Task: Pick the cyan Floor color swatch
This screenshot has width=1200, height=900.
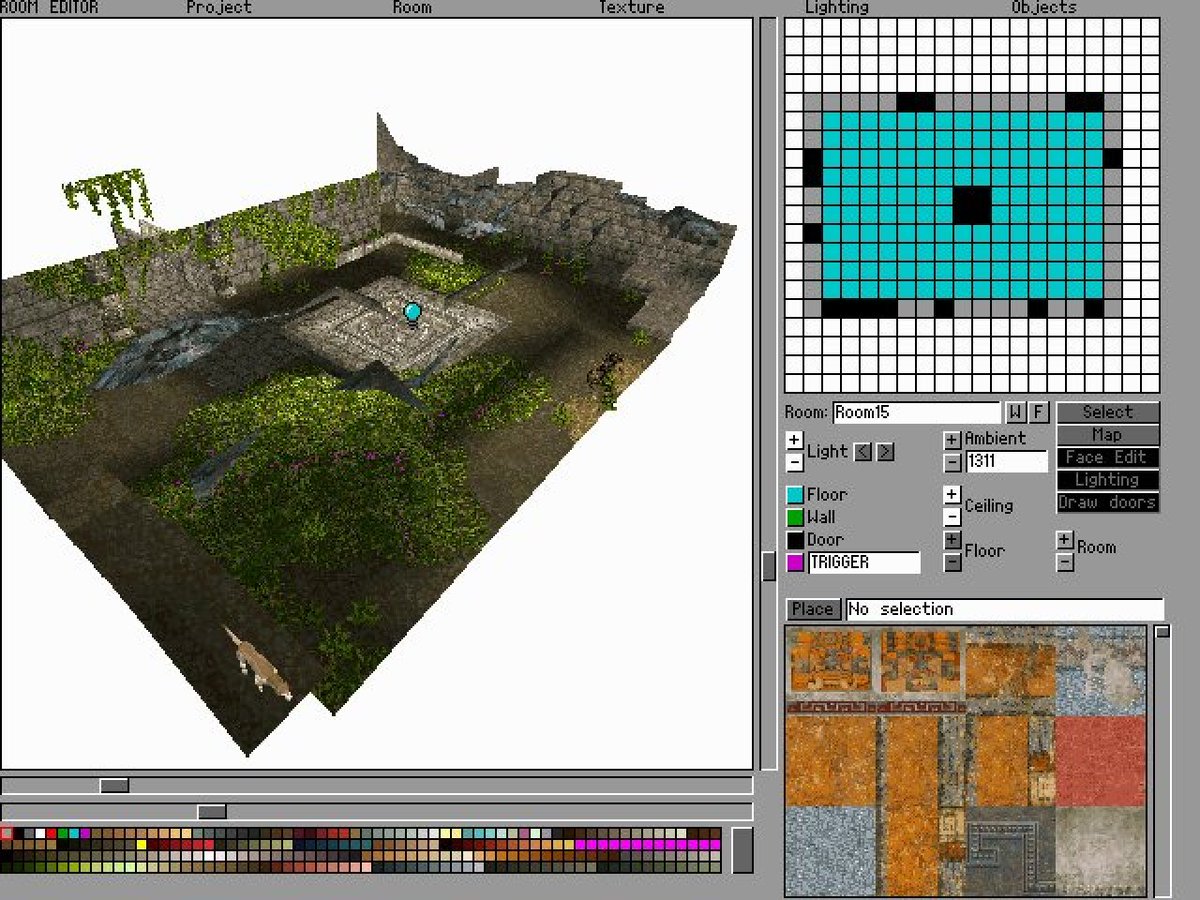Action: 795,495
